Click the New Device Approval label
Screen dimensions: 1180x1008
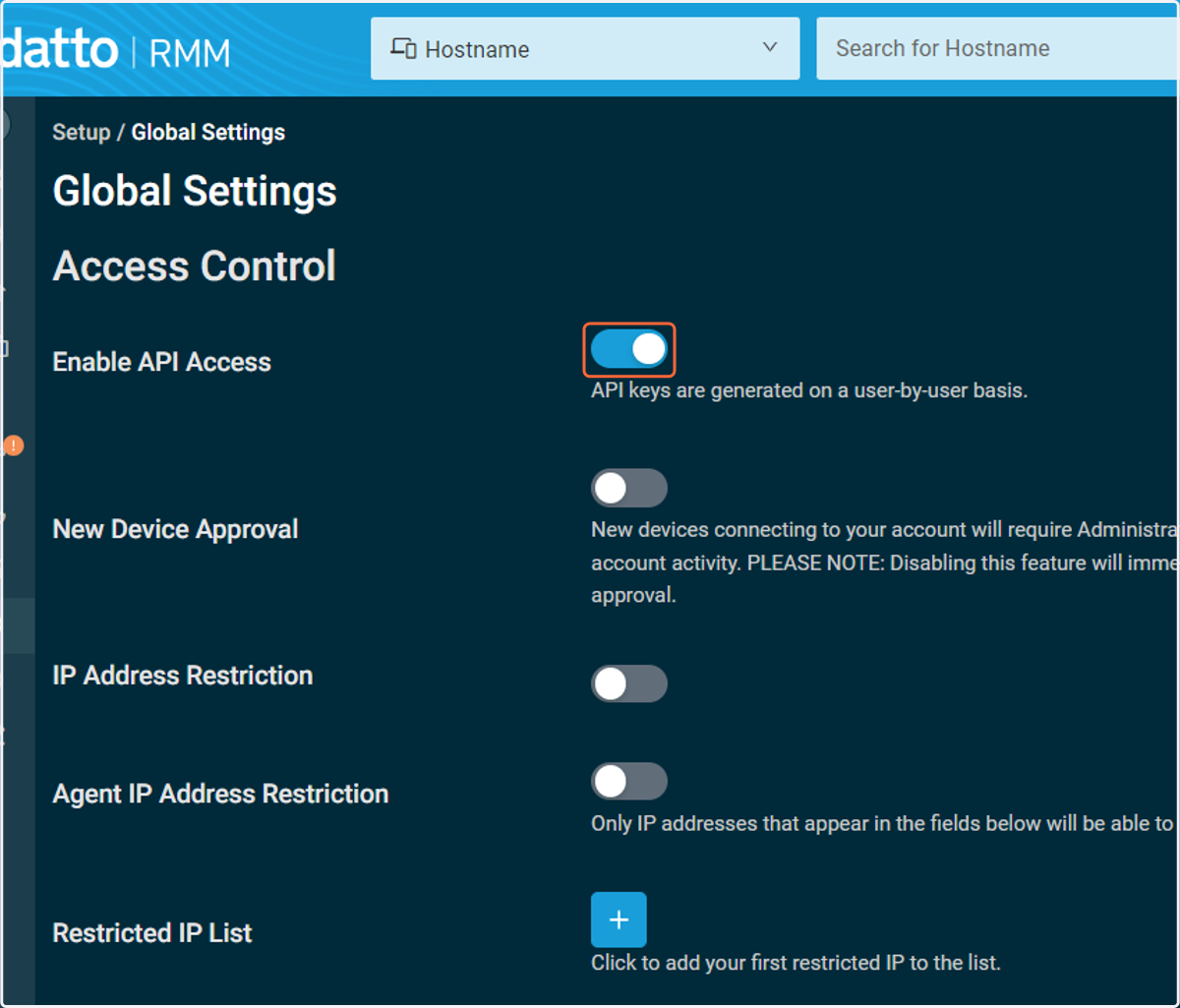coord(175,529)
